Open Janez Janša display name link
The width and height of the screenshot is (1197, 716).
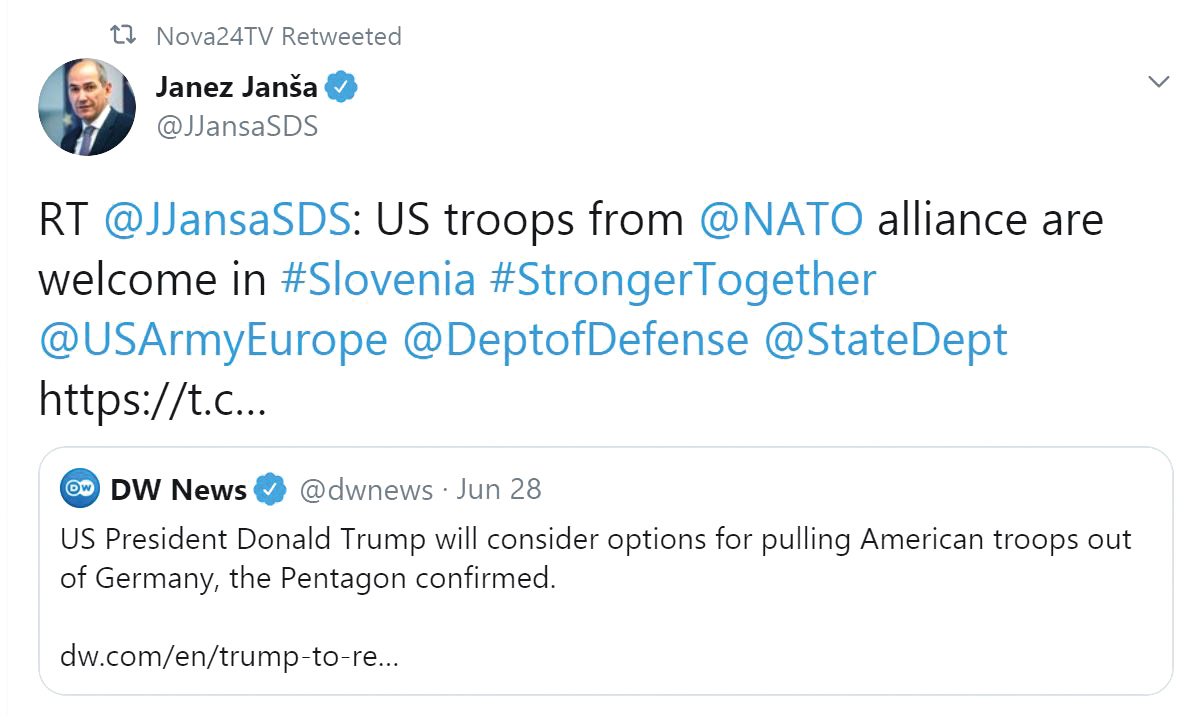tap(236, 87)
